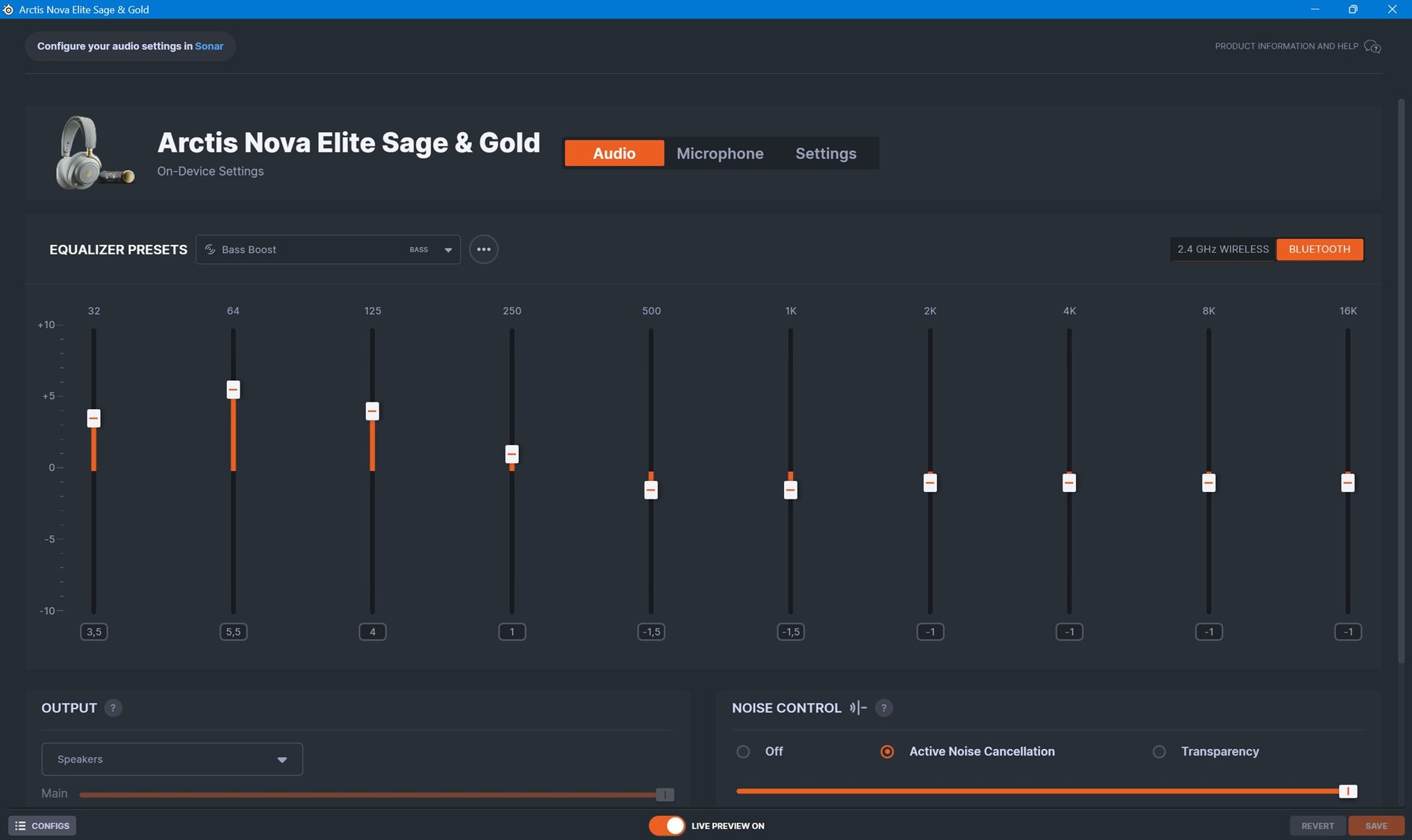Click the product information help chat icon
The width and height of the screenshot is (1412, 840).
click(x=1372, y=46)
